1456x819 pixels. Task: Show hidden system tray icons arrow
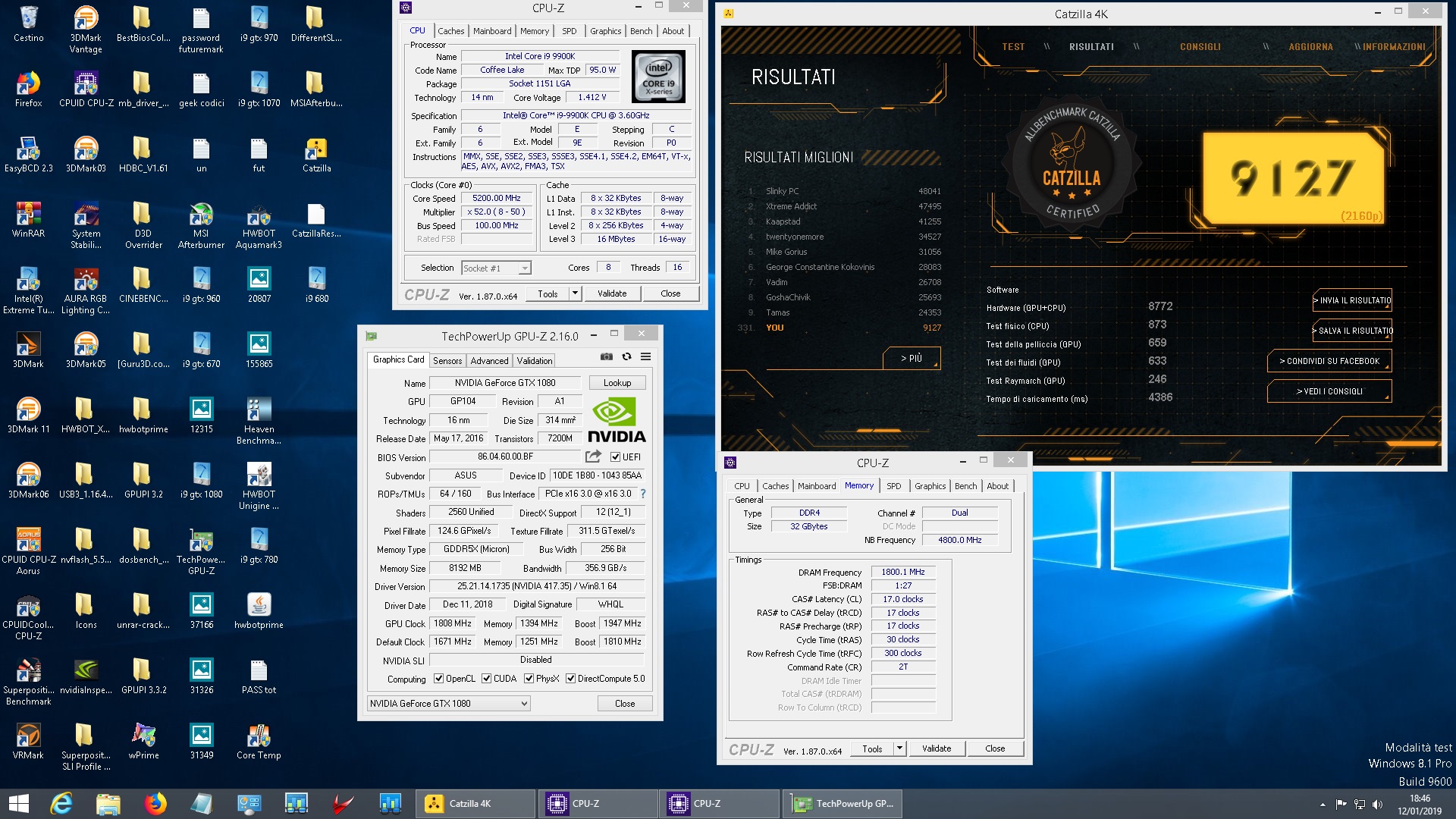click(1323, 804)
